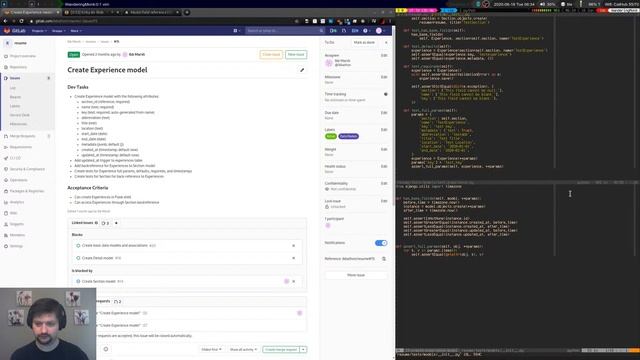Open Members in the sidebar
This screenshot has width=640, height=360.
tap(17, 235)
